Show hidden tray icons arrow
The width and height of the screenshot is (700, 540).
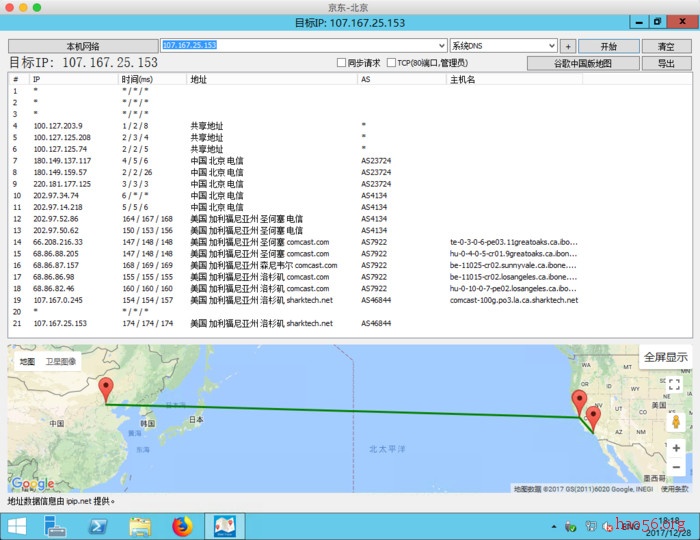554,527
